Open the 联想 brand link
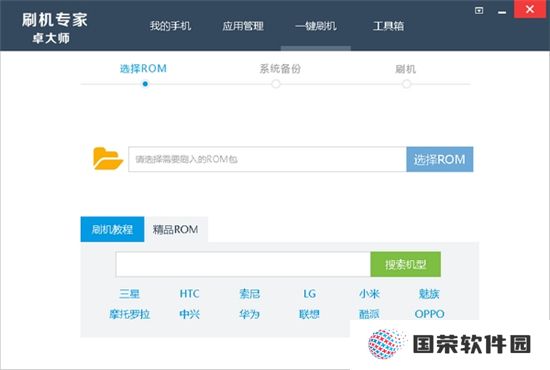The image size is (550, 370). click(309, 314)
